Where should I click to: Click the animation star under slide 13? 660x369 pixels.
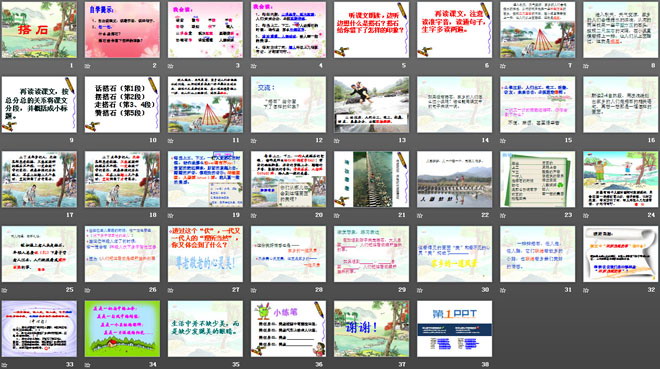(337, 141)
